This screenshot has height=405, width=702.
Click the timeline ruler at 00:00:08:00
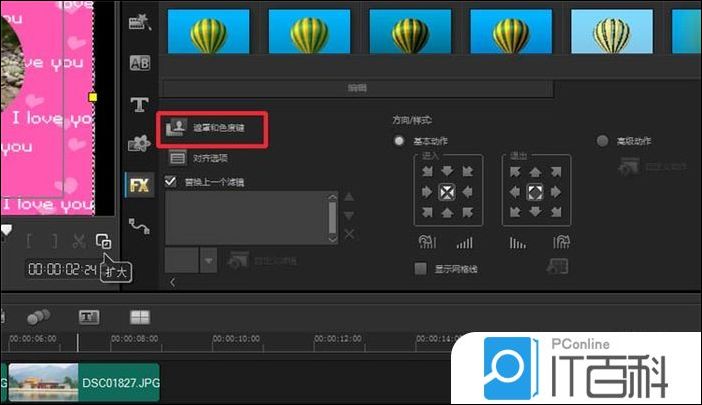pyautogui.click(x=134, y=339)
